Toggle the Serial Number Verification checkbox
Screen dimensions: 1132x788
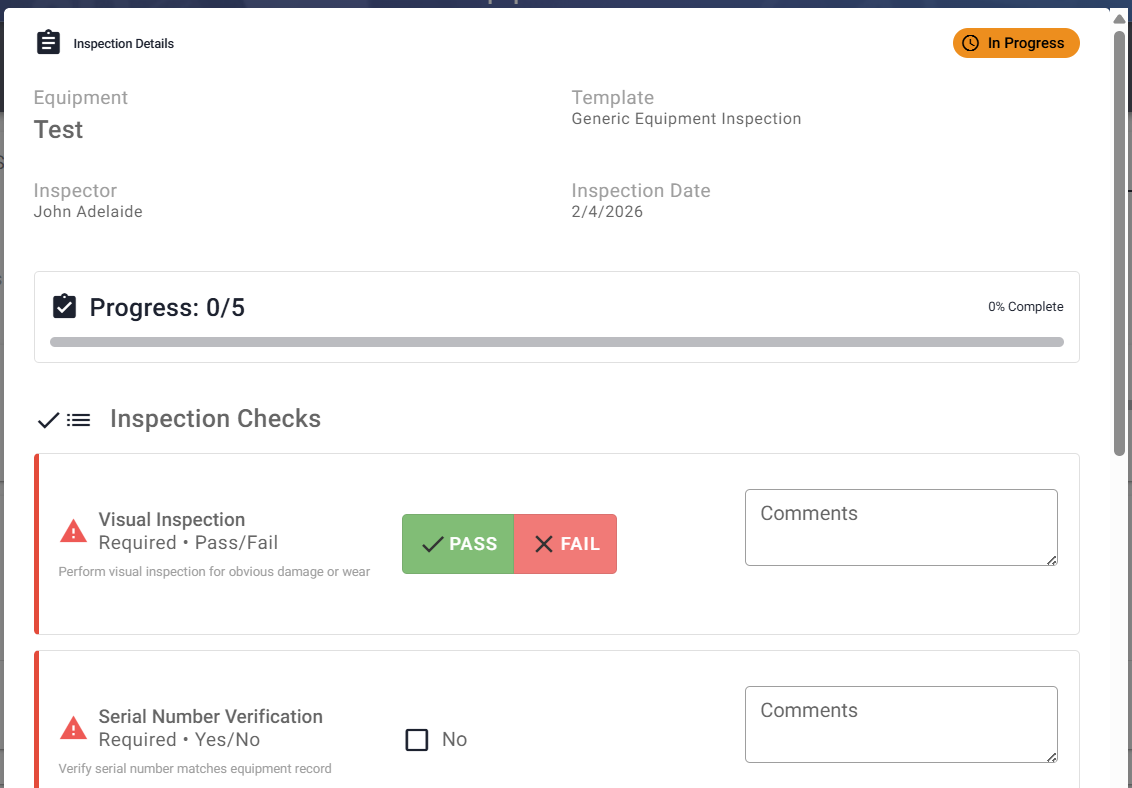[x=417, y=740]
